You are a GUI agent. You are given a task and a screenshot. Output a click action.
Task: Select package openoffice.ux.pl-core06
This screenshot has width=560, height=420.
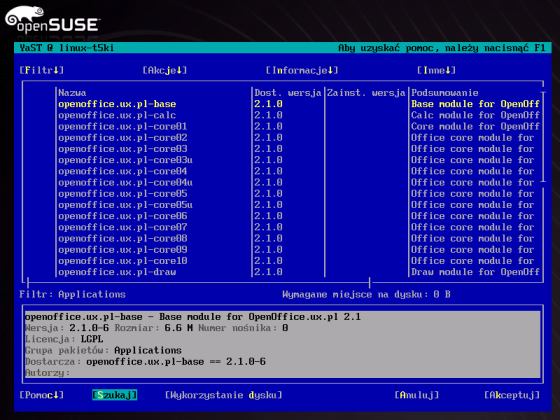pyautogui.click(x=122, y=216)
